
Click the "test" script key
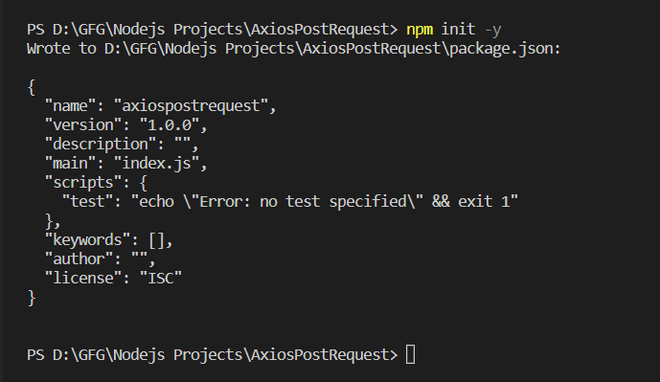(x=88, y=202)
